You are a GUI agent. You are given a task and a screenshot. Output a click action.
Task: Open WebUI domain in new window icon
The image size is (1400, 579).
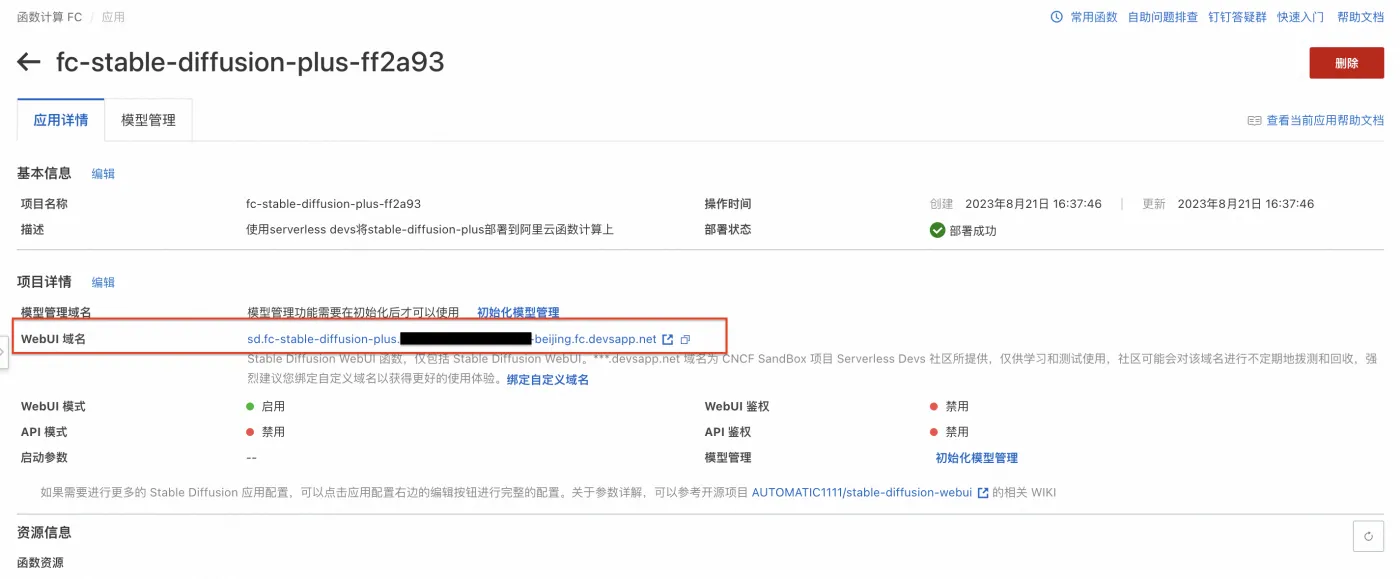point(668,340)
